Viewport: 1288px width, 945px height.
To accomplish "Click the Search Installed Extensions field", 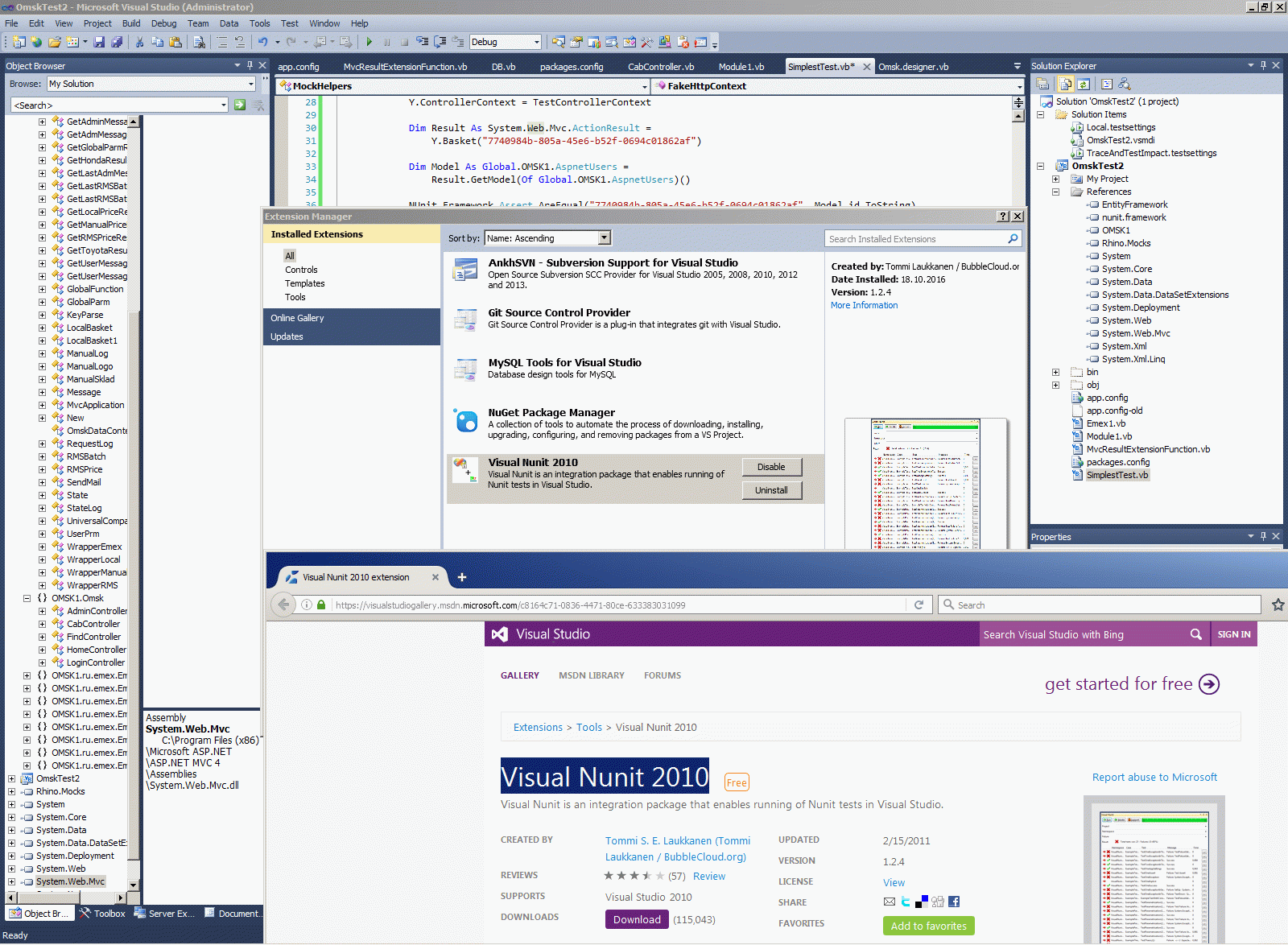I will [915, 238].
